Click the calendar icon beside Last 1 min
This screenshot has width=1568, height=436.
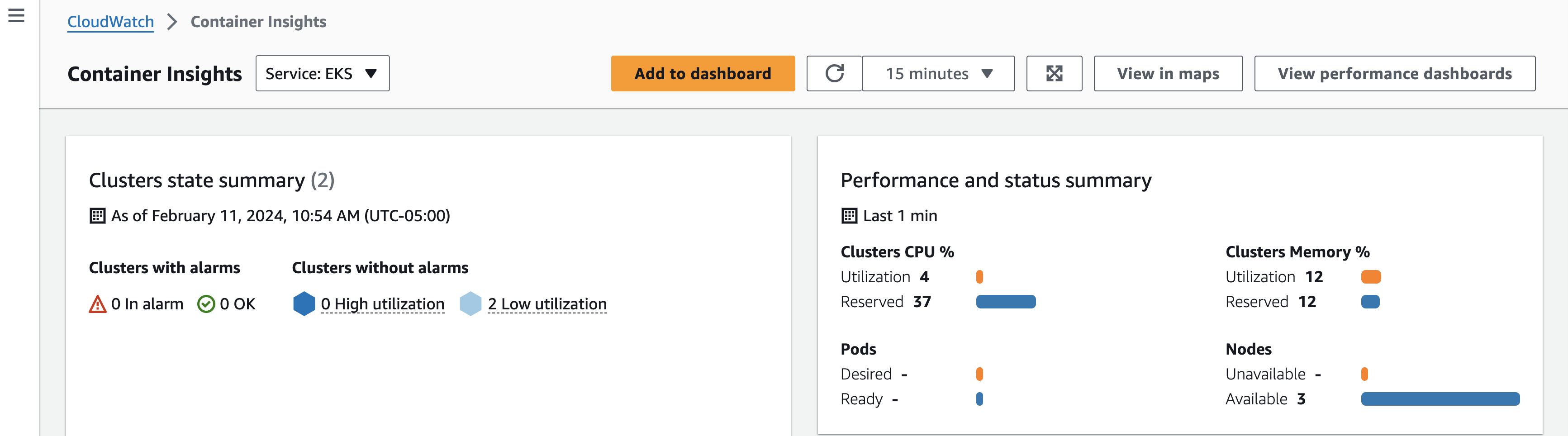[x=849, y=216]
